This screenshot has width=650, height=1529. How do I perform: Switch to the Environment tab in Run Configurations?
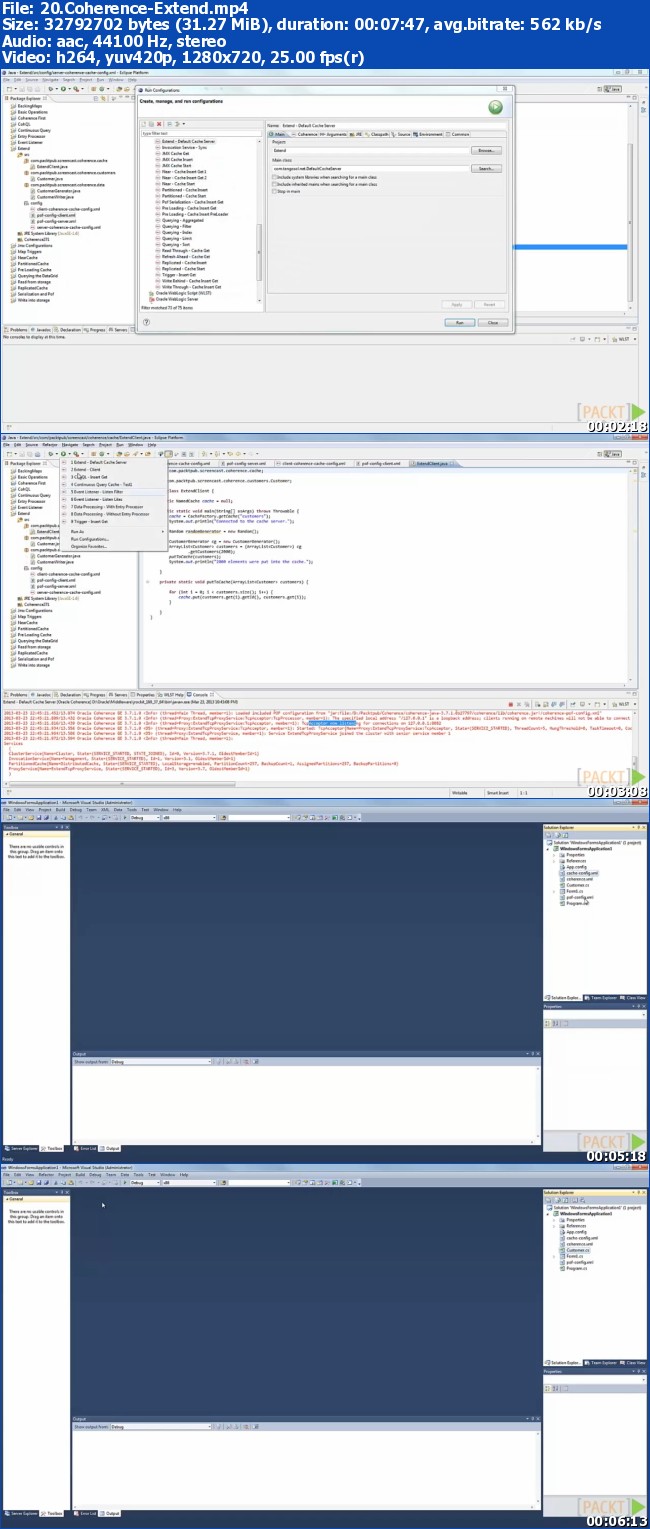(428, 133)
